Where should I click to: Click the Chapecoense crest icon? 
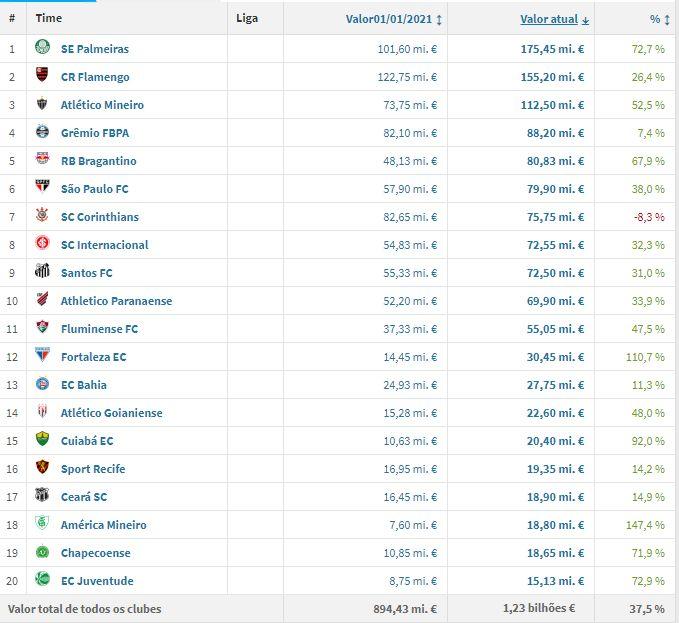point(42,552)
